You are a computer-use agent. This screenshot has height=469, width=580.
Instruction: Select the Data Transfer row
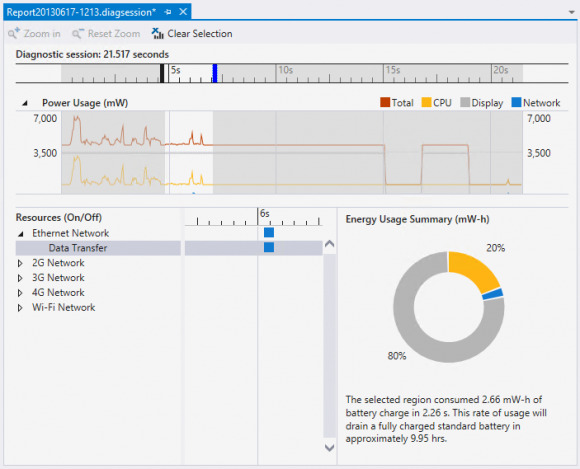coord(98,248)
